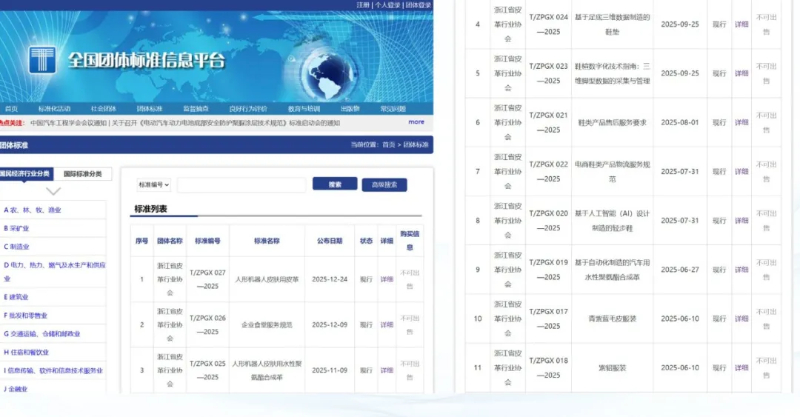The height and width of the screenshot is (417, 800).
Task: Collapse the down chevron under classification tabs
Action: pyautogui.click(x=53, y=190)
